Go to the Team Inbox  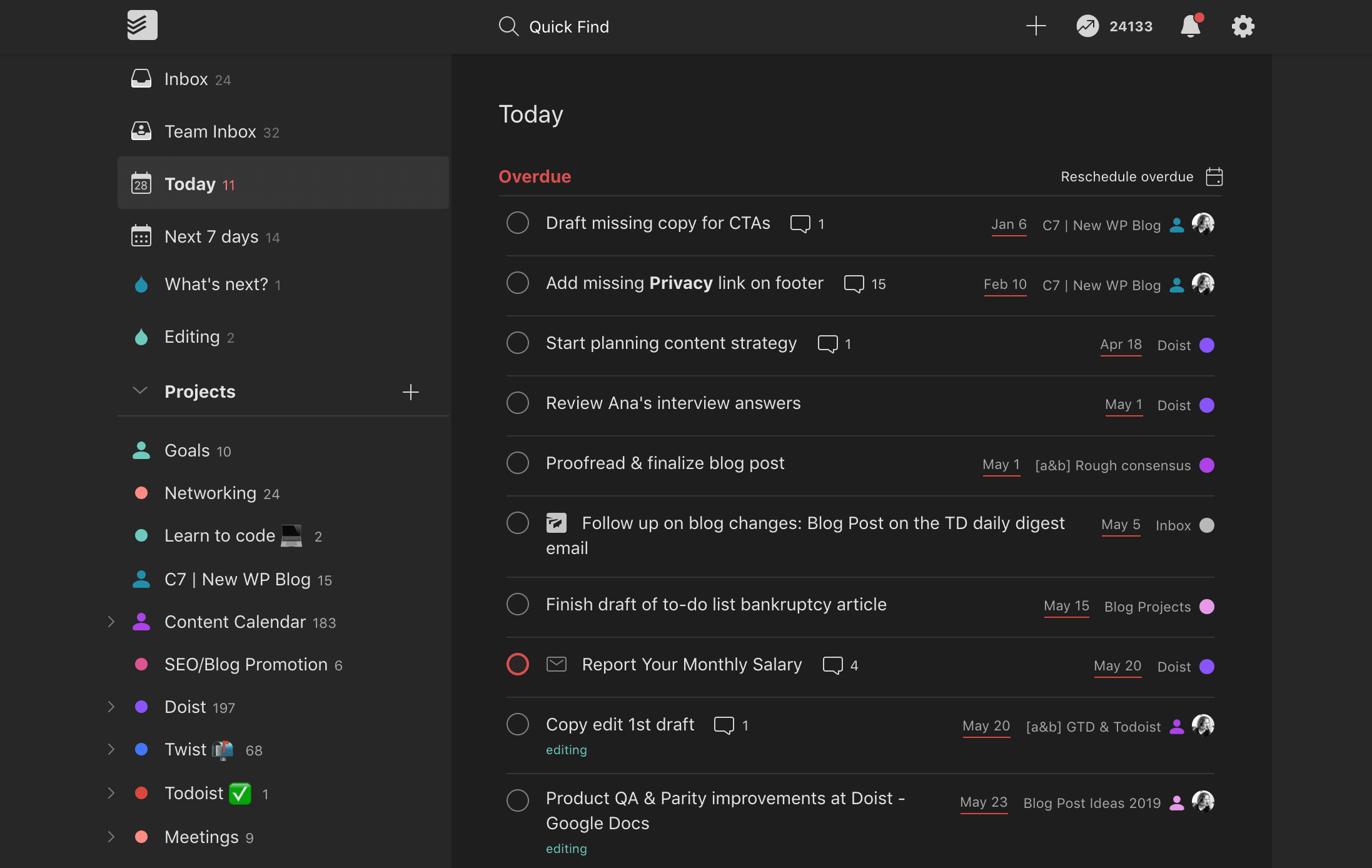pyautogui.click(x=210, y=132)
